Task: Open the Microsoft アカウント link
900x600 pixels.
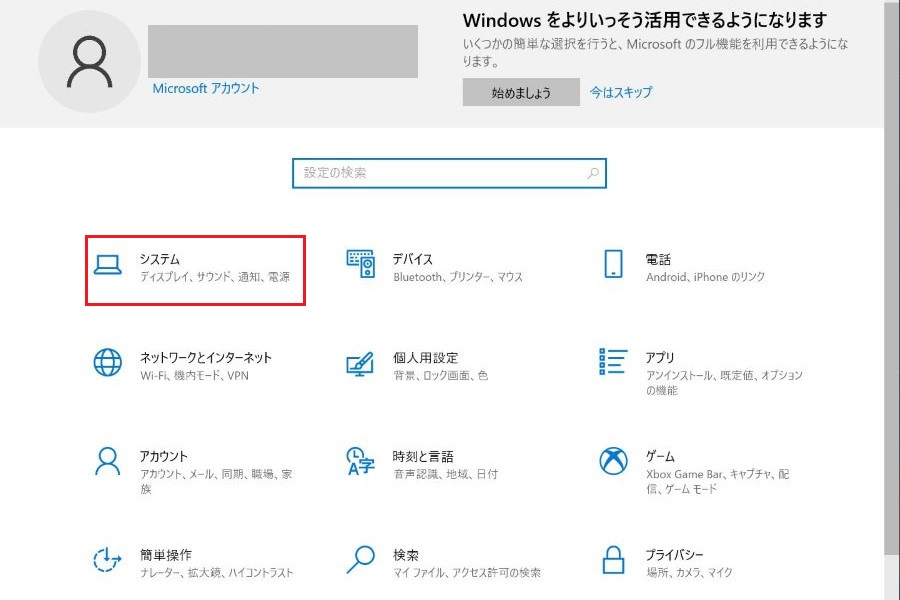Action: (206, 88)
